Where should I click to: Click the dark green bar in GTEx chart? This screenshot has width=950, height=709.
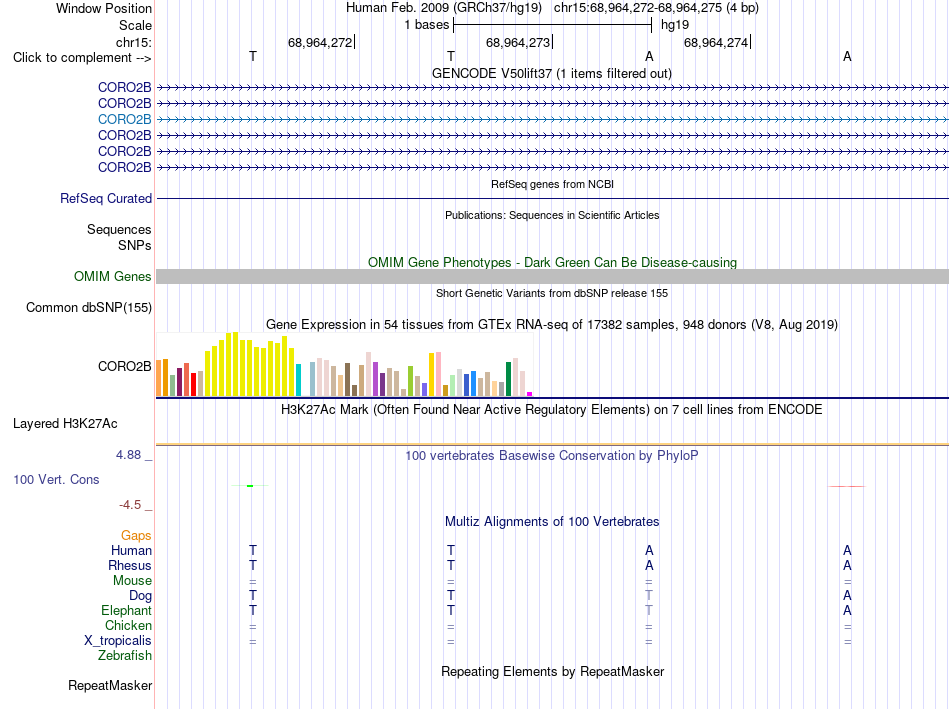[508, 379]
